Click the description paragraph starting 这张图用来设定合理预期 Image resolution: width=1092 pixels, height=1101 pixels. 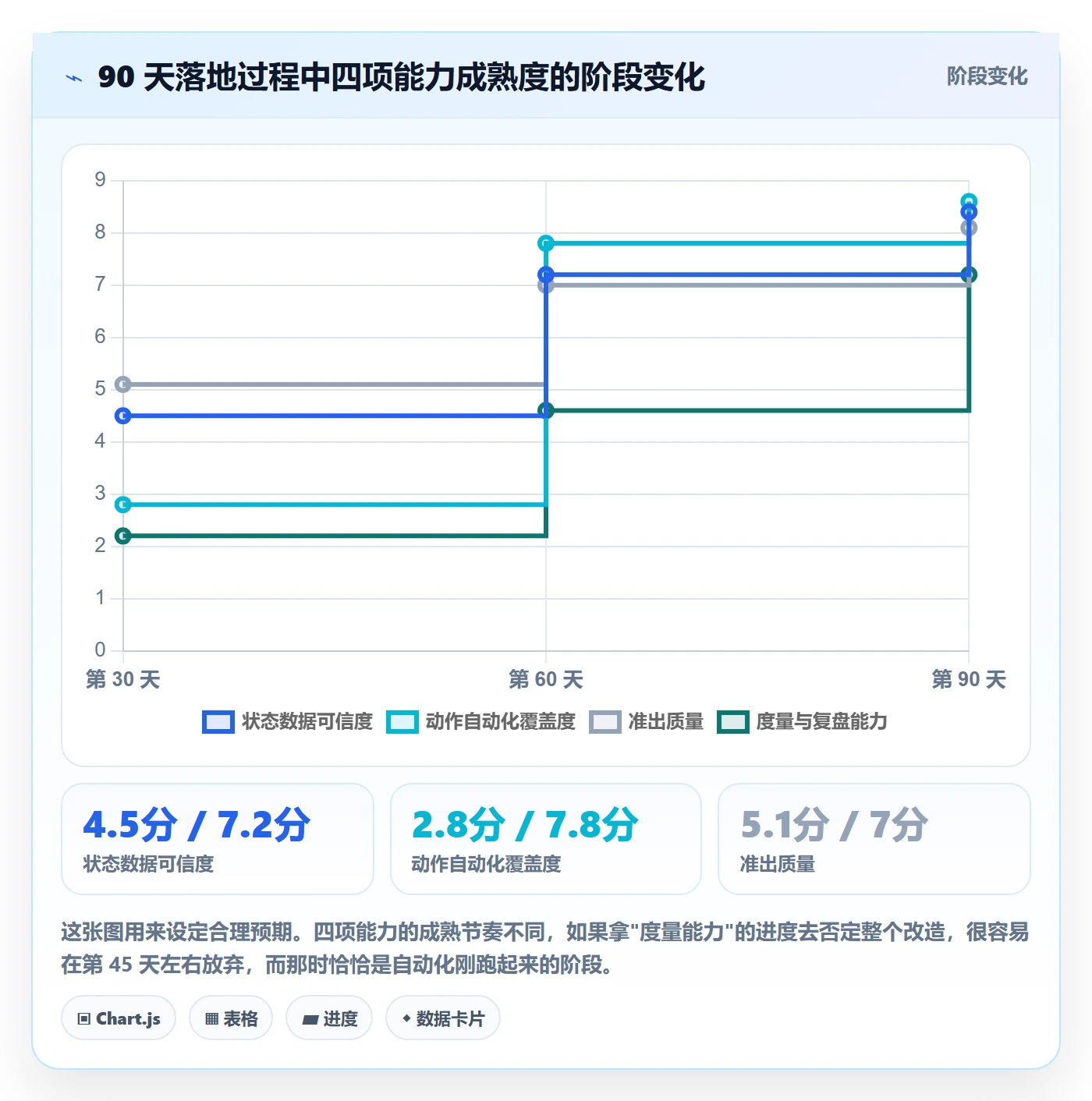coord(546,948)
